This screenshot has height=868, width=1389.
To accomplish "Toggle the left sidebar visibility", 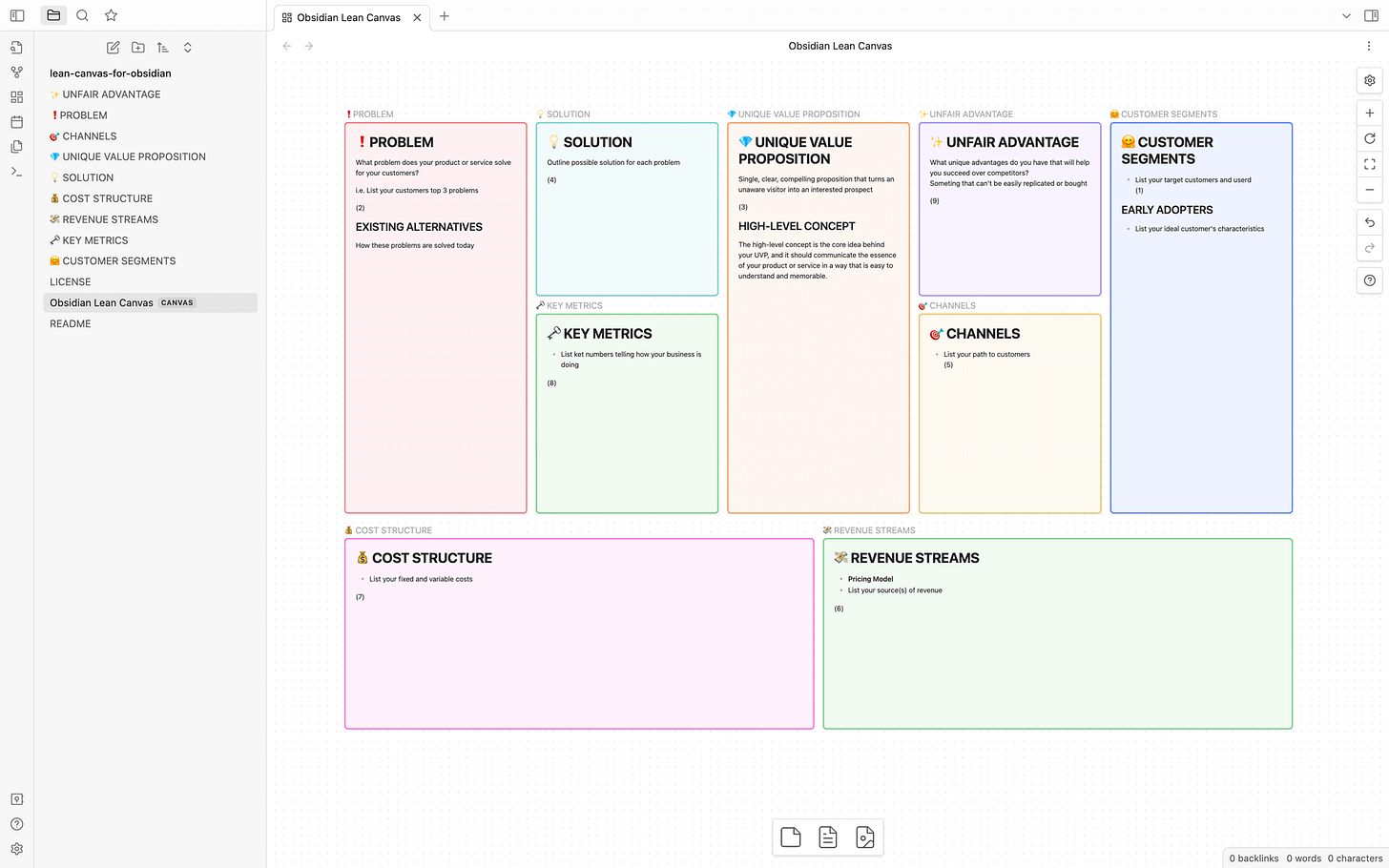I will 16,15.
